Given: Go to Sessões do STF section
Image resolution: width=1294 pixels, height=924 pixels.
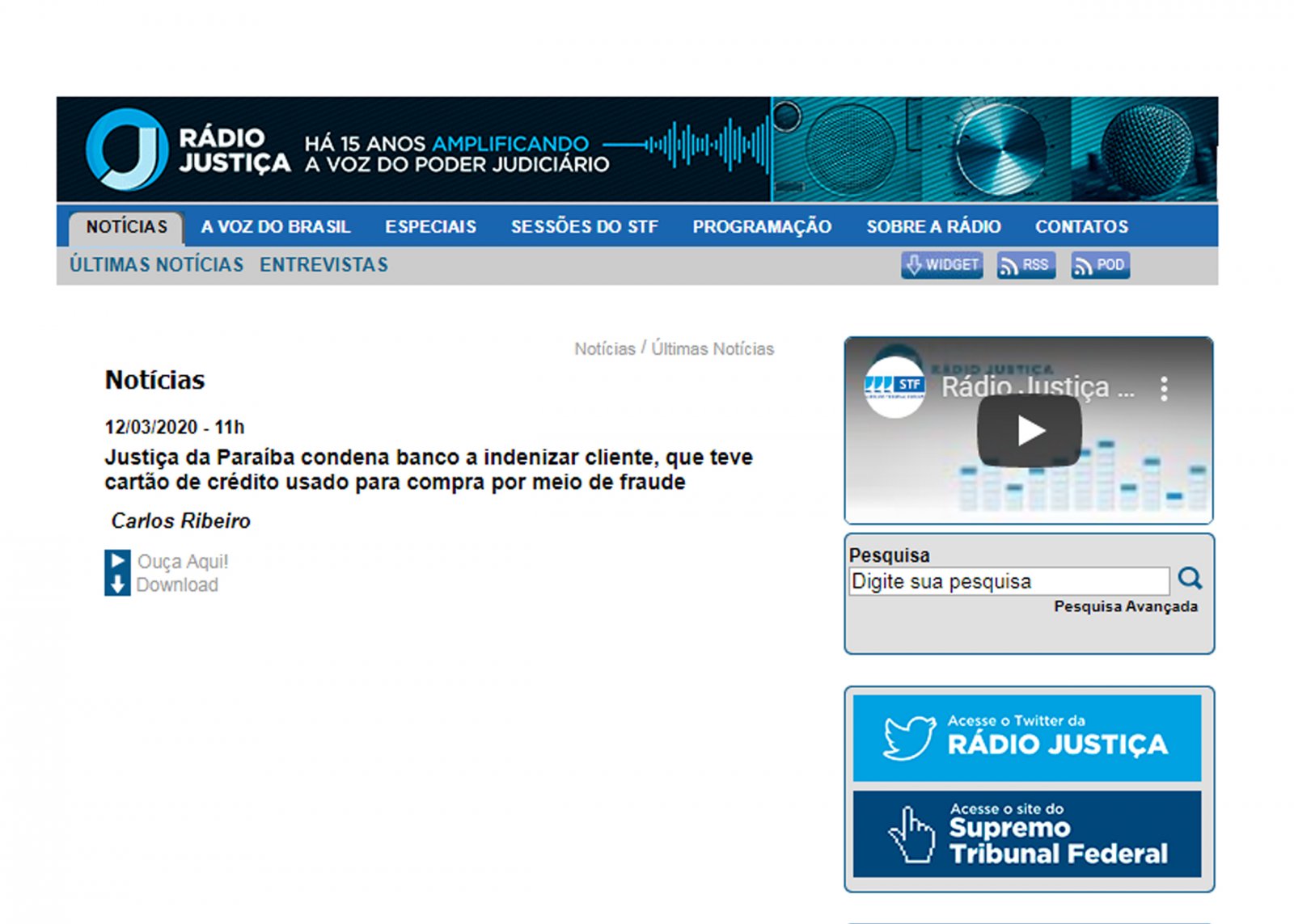Looking at the screenshot, I should pyautogui.click(x=584, y=227).
